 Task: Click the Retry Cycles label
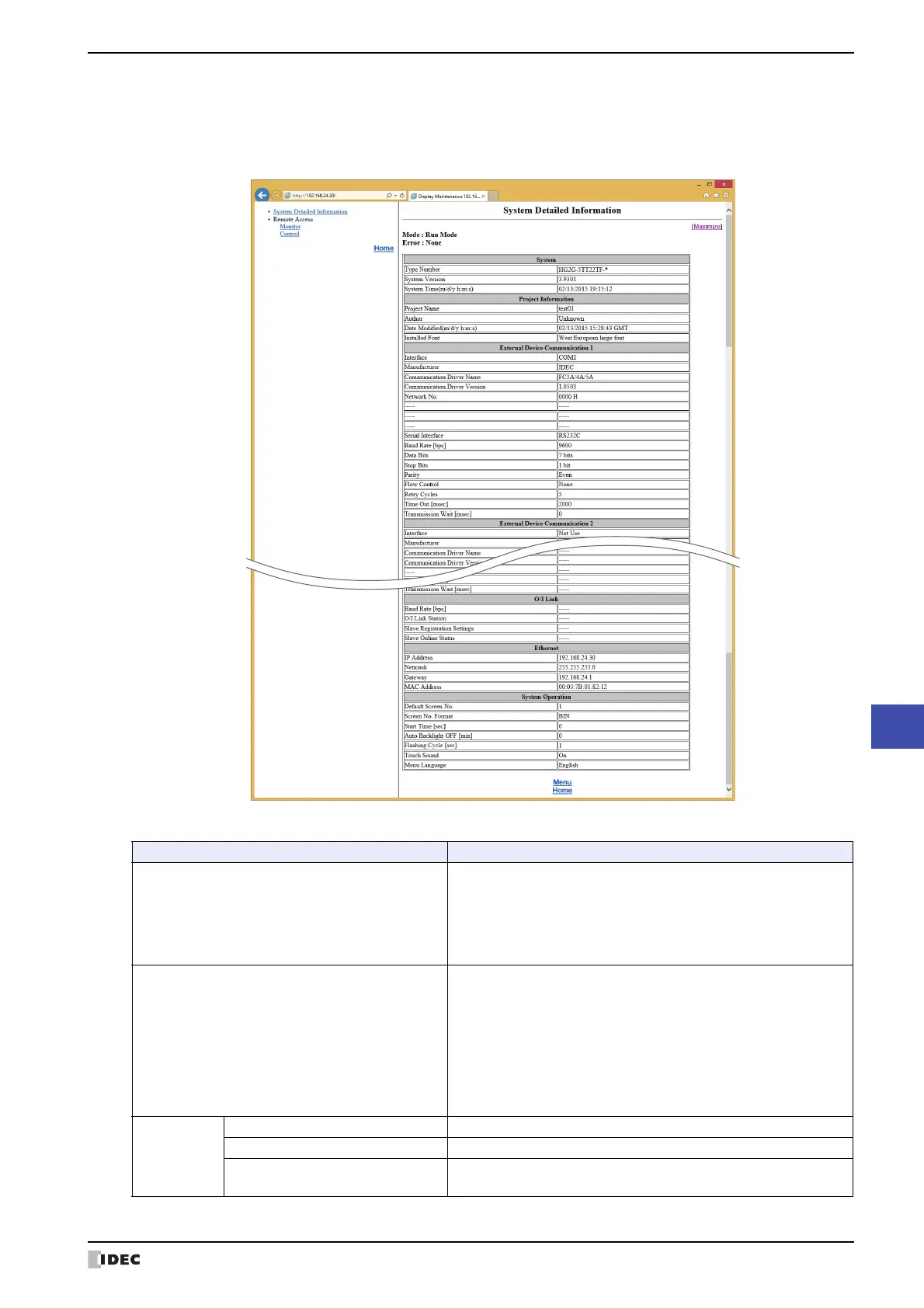(x=421, y=495)
